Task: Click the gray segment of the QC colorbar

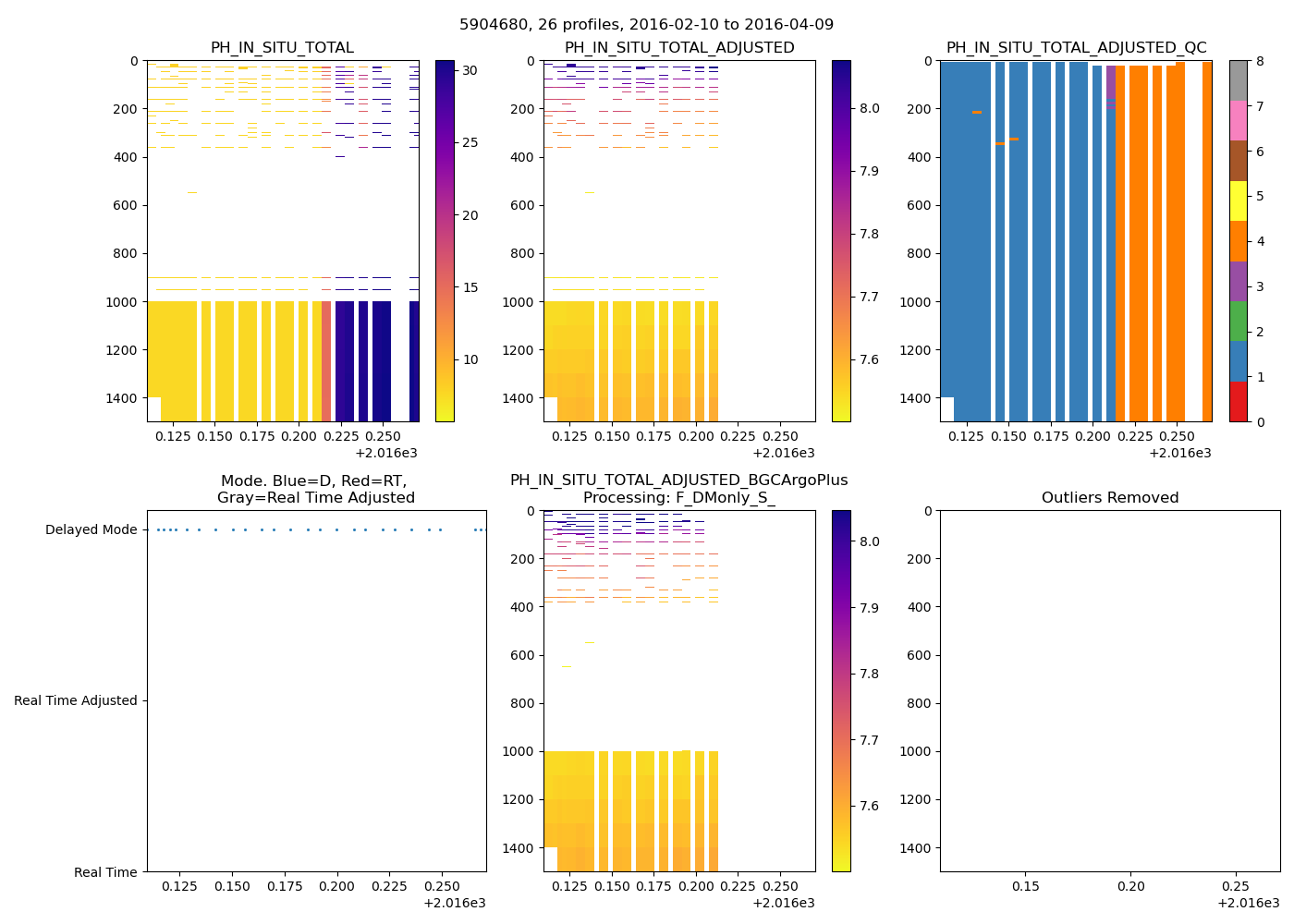Action: click(x=1238, y=80)
